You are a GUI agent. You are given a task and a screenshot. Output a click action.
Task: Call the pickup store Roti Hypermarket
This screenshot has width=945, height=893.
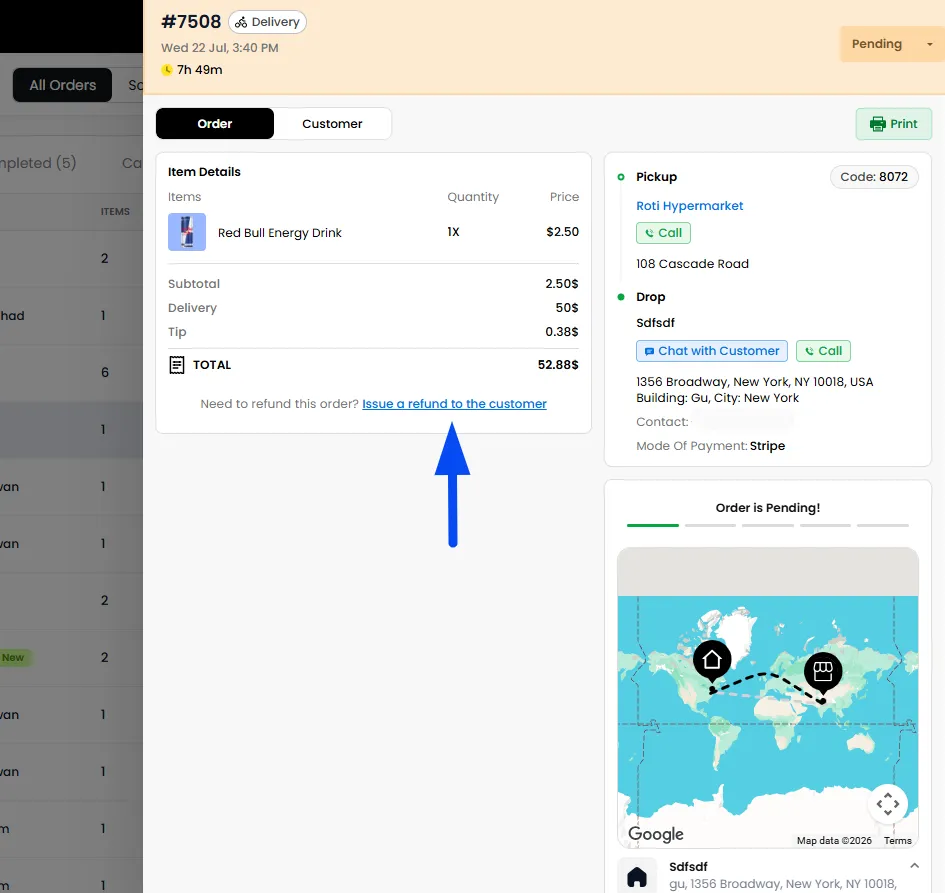(663, 233)
